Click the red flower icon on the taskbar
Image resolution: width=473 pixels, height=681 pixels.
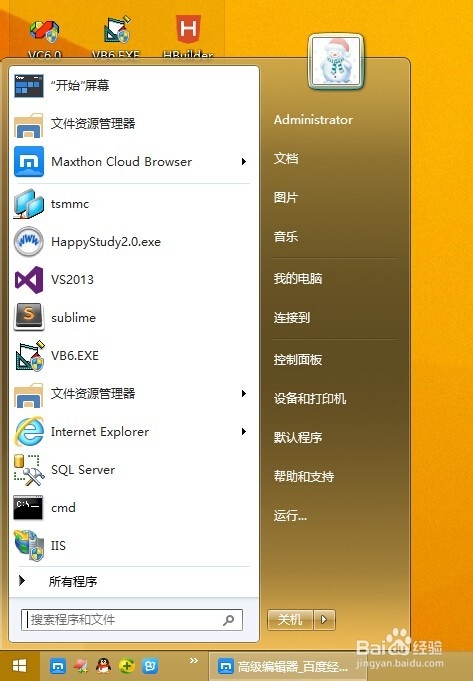pyautogui.click(x=81, y=665)
